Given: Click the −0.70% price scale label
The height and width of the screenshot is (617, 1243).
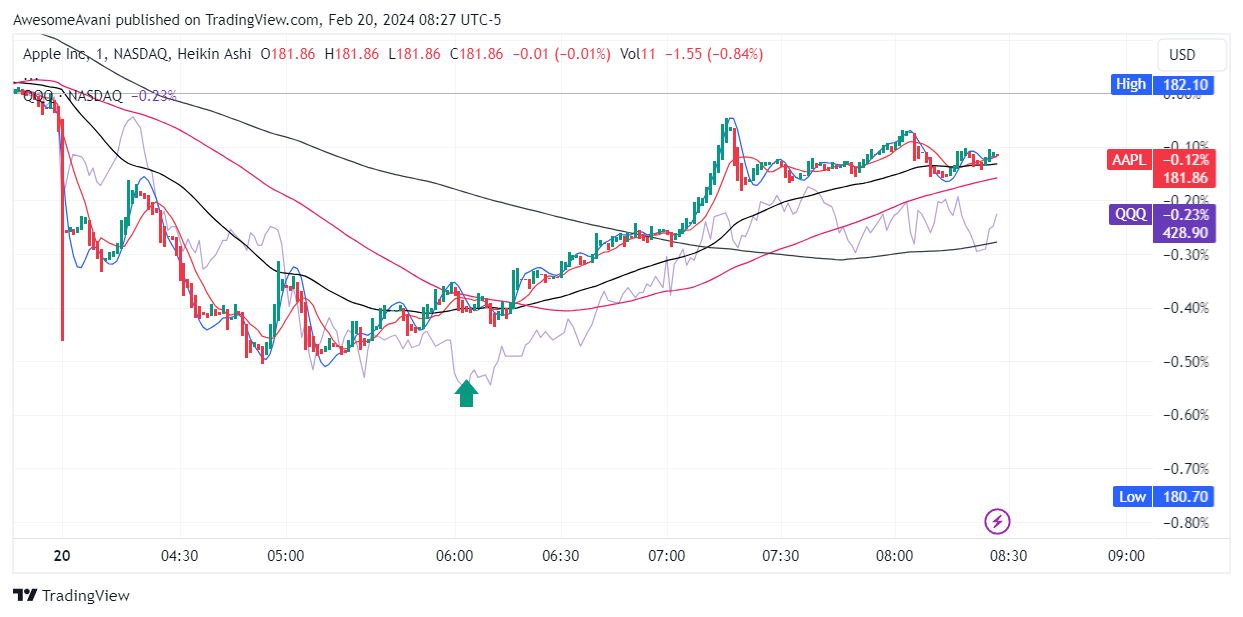Looking at the screenshot, I should pyautogui.click(x=1187, y=468).
